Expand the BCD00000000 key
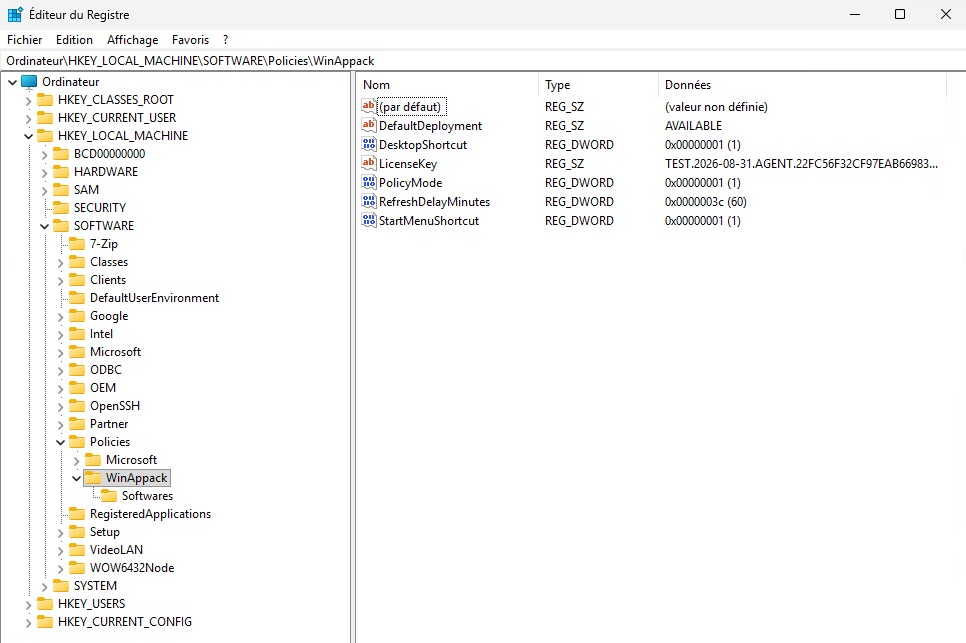 coord(44,155)
